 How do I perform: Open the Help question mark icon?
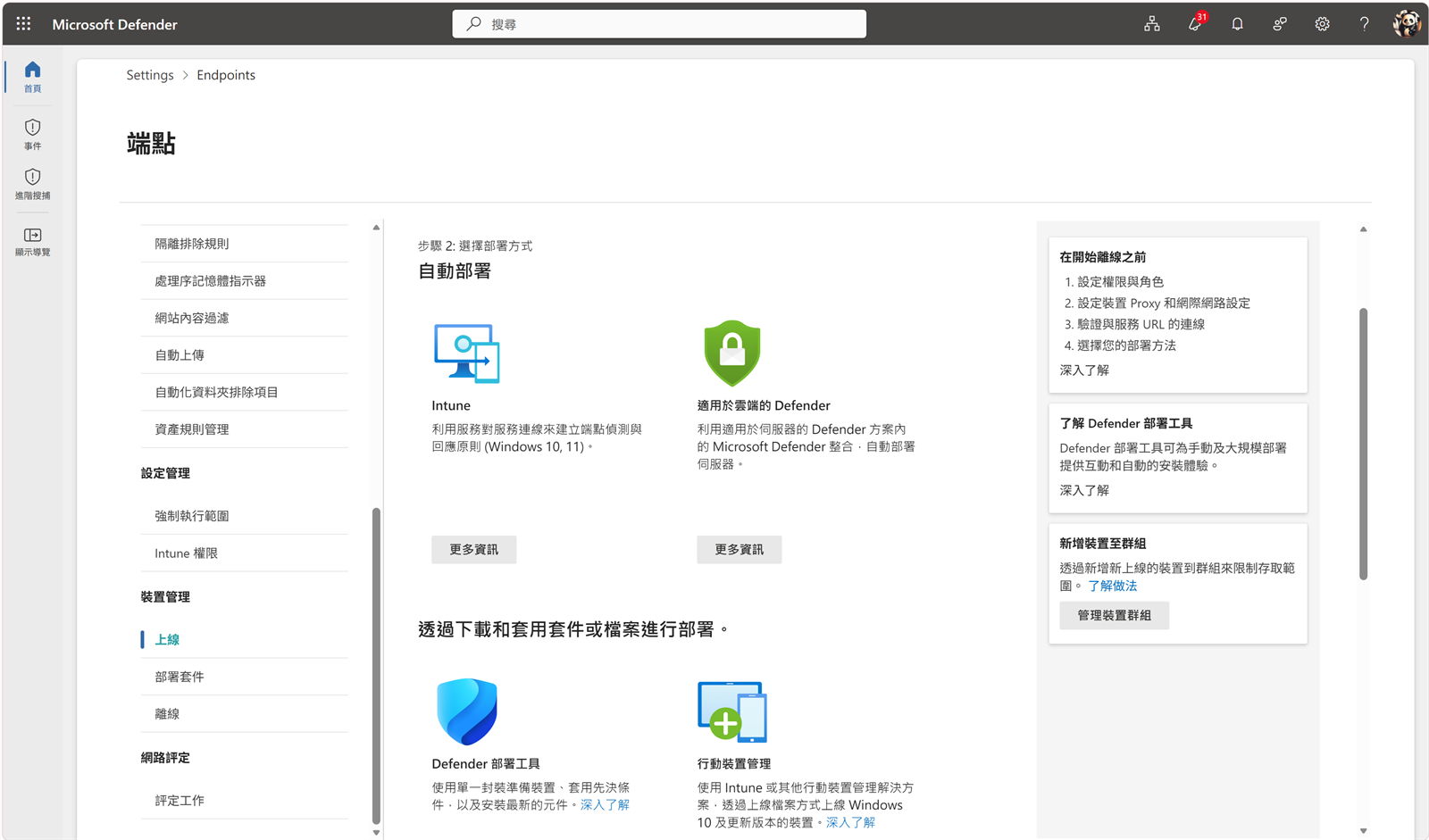(1364, 24)
